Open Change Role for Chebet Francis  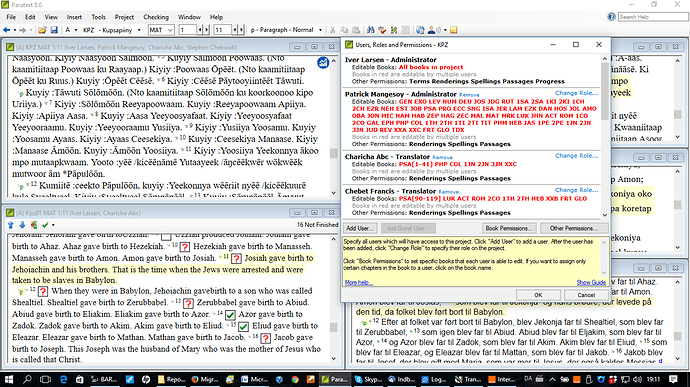pyautogui.click(x=576, y=190)
